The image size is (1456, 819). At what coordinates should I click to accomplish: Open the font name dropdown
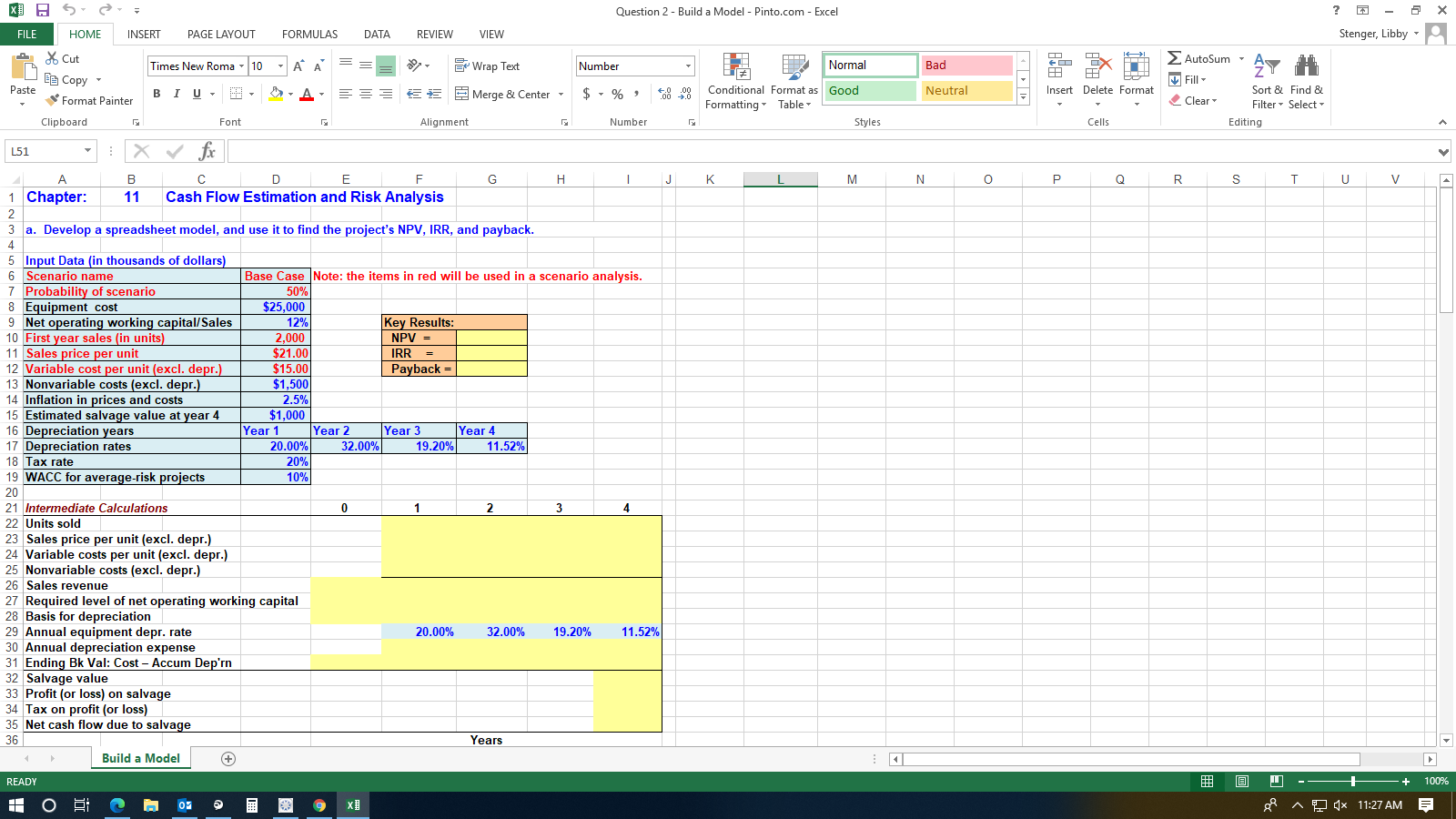click(x=241, y=66)
